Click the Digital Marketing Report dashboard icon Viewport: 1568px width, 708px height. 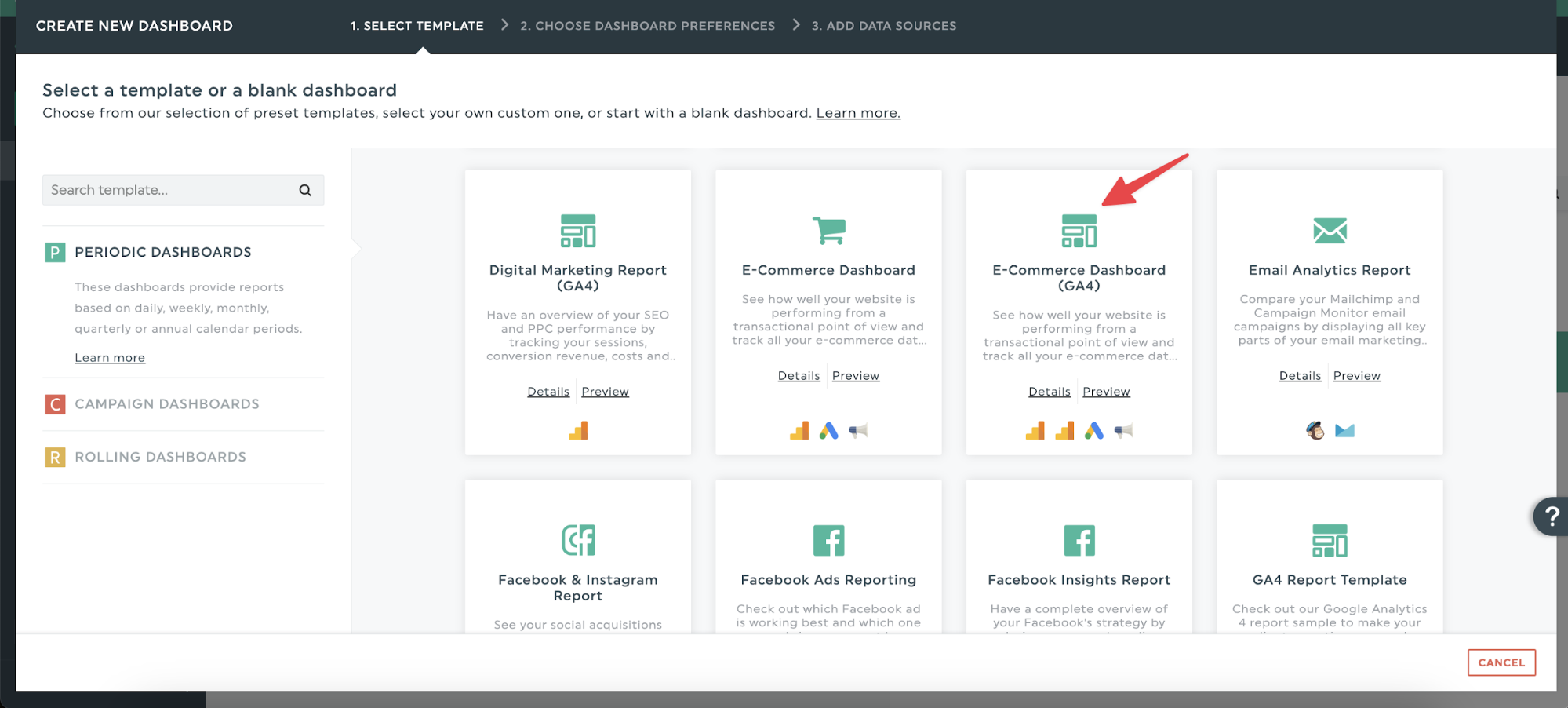pos(578,231)
